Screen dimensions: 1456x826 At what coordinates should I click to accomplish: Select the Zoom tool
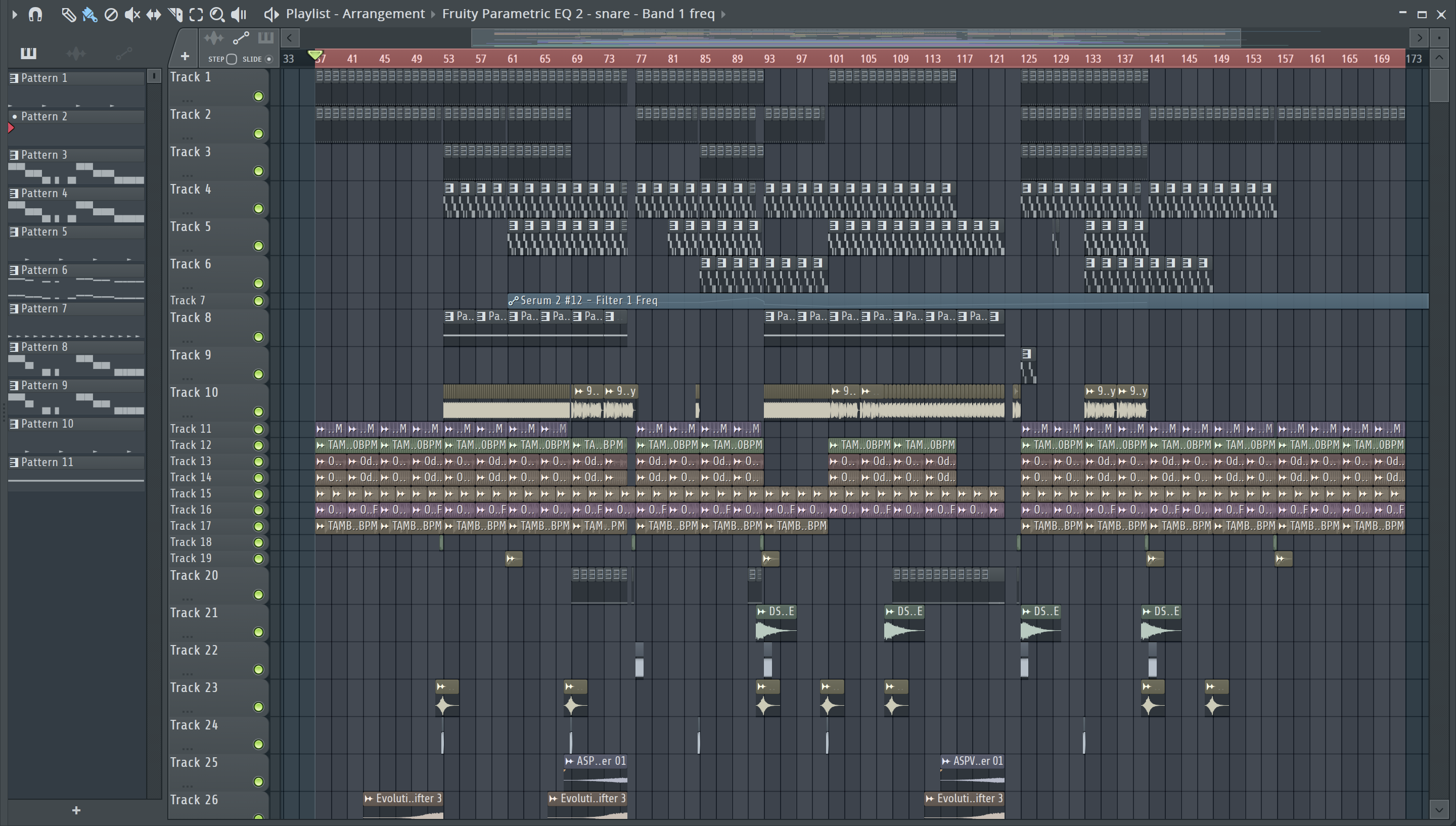[x=217, y=14]
